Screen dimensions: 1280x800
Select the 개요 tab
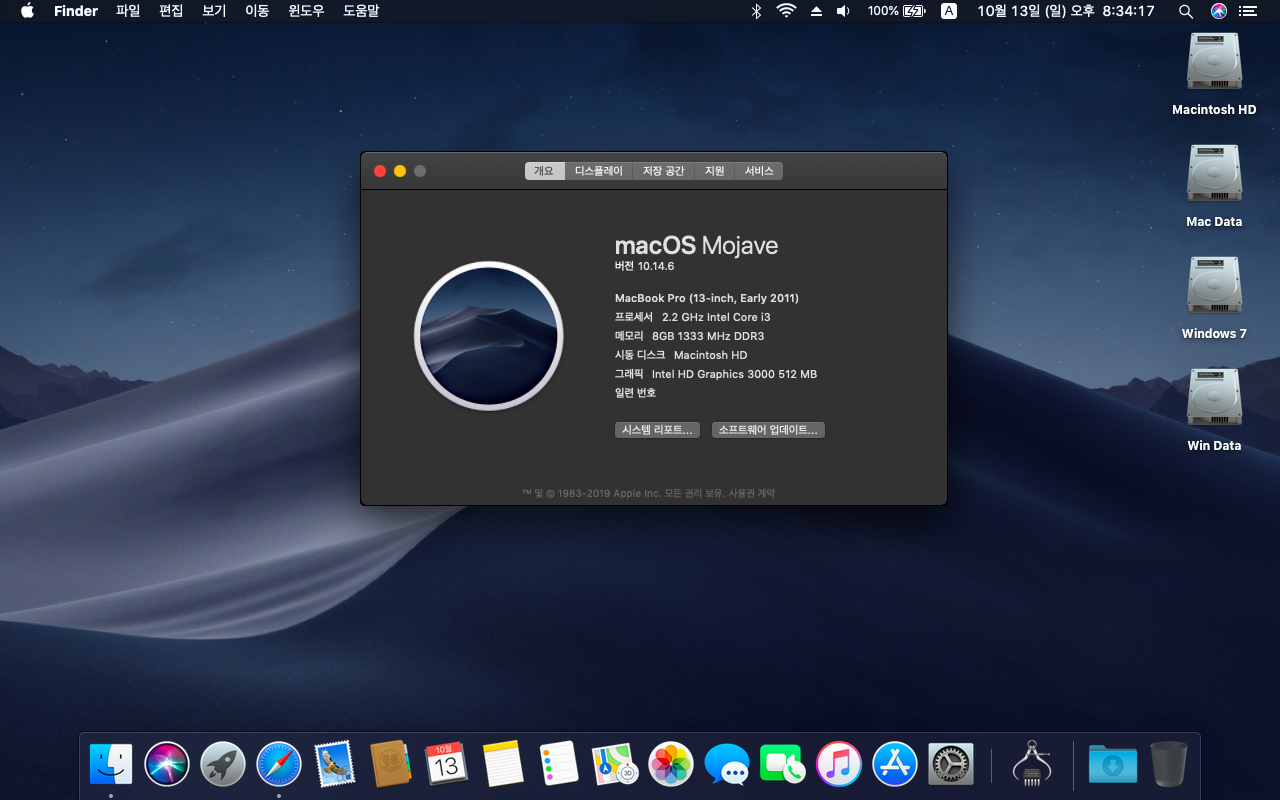(544, 171)
